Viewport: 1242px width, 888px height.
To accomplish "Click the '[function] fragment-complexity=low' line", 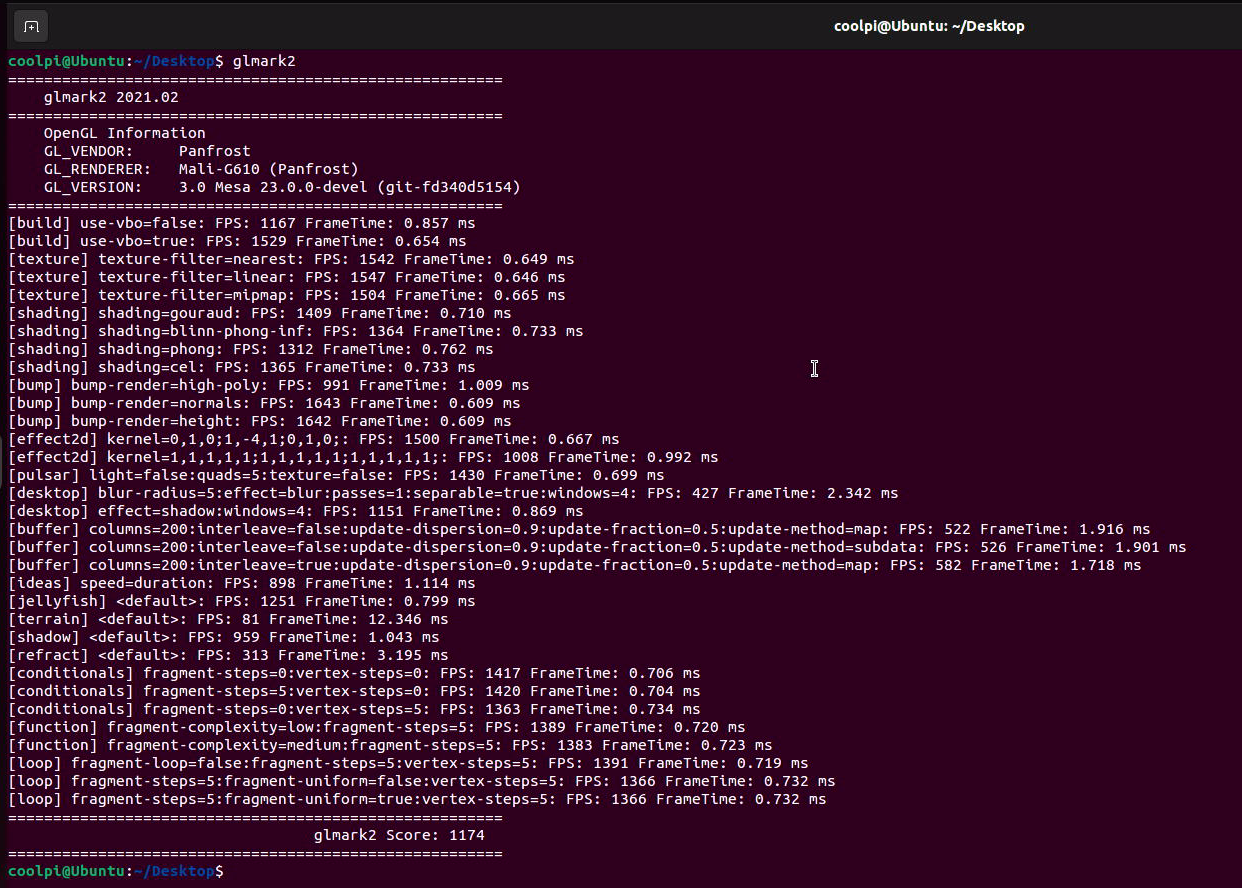I will click(x=377, y=727).
